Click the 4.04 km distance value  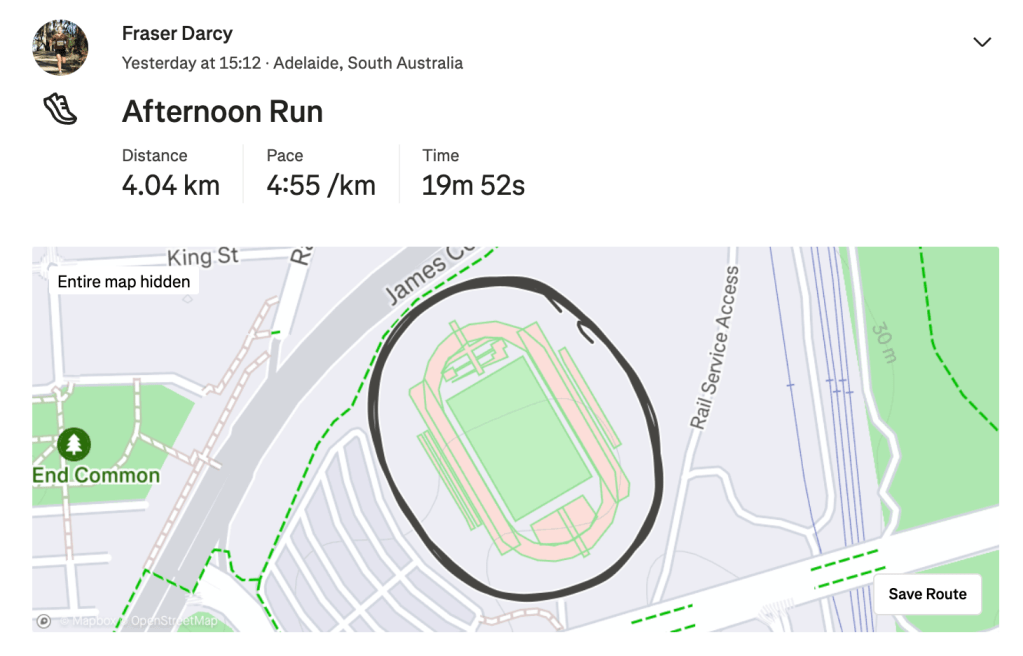[171, 185]
